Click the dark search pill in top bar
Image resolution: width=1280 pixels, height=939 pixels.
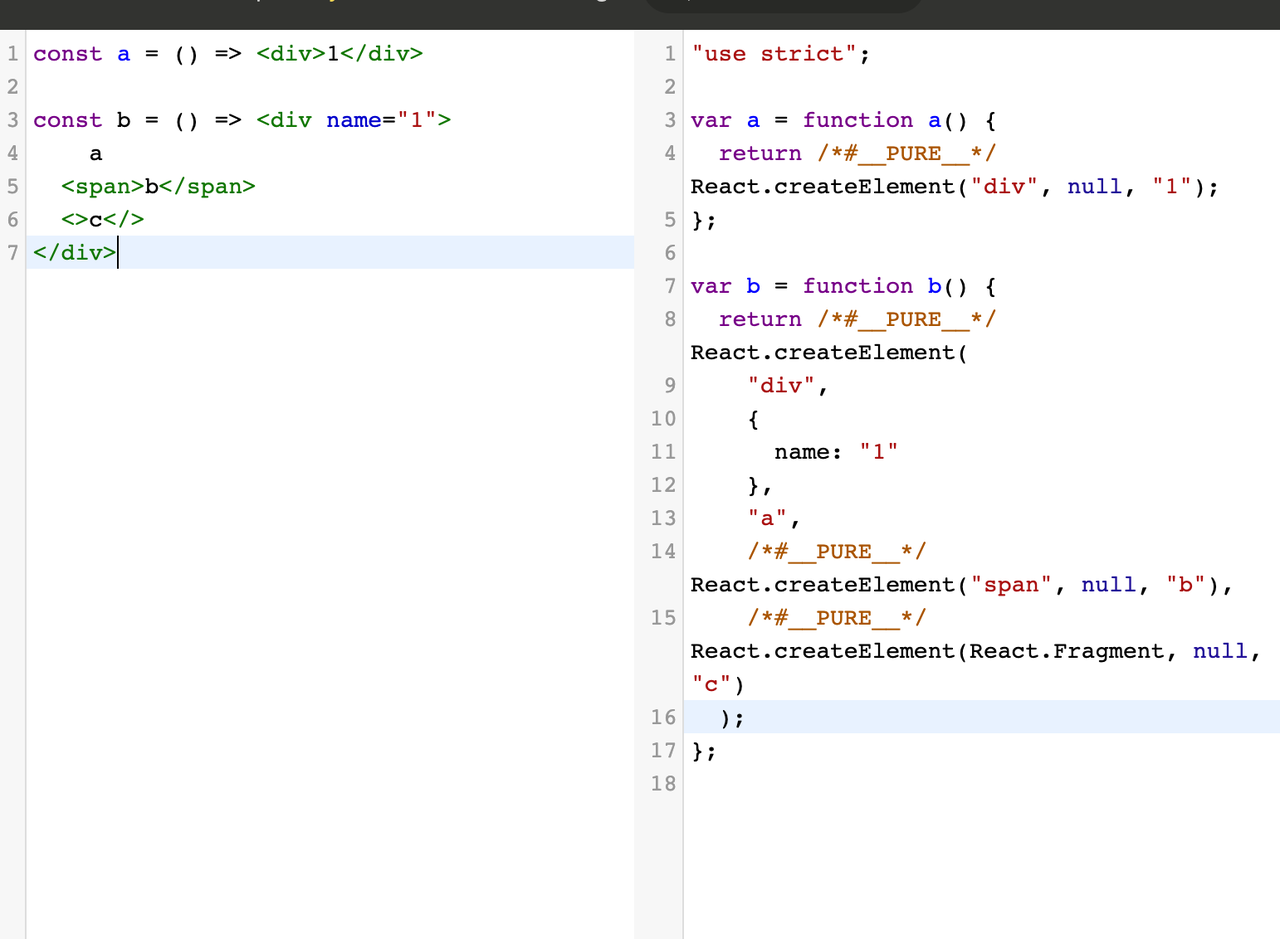[785, 5]
